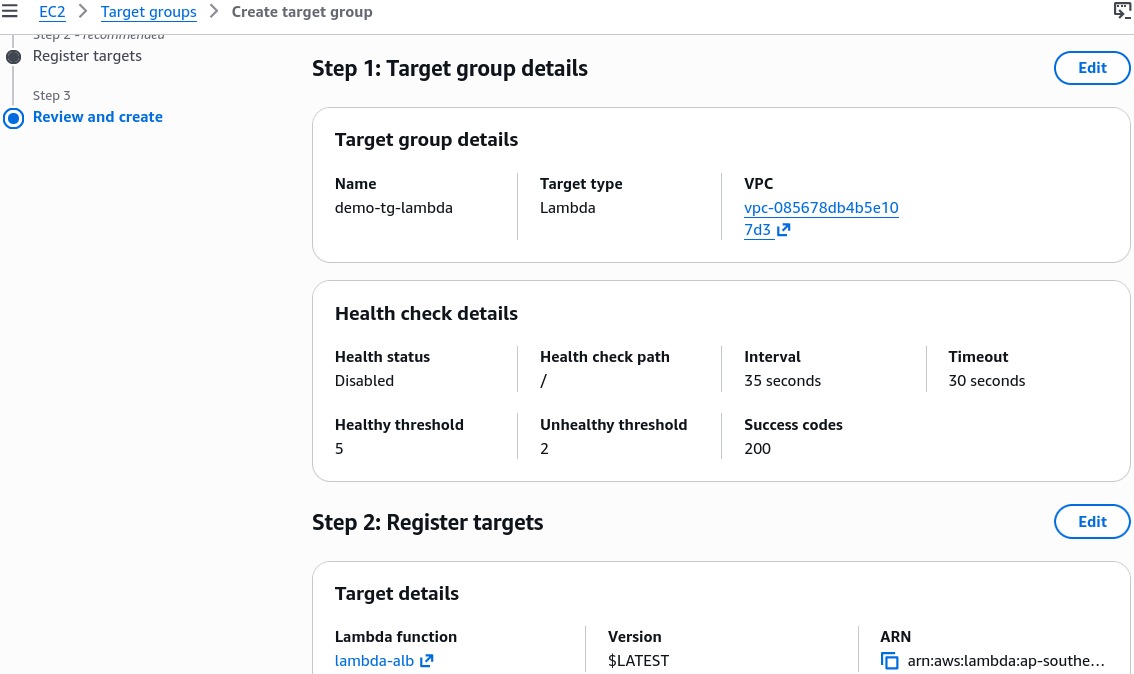Open the hamburger navigation menu

coord(9,12)
